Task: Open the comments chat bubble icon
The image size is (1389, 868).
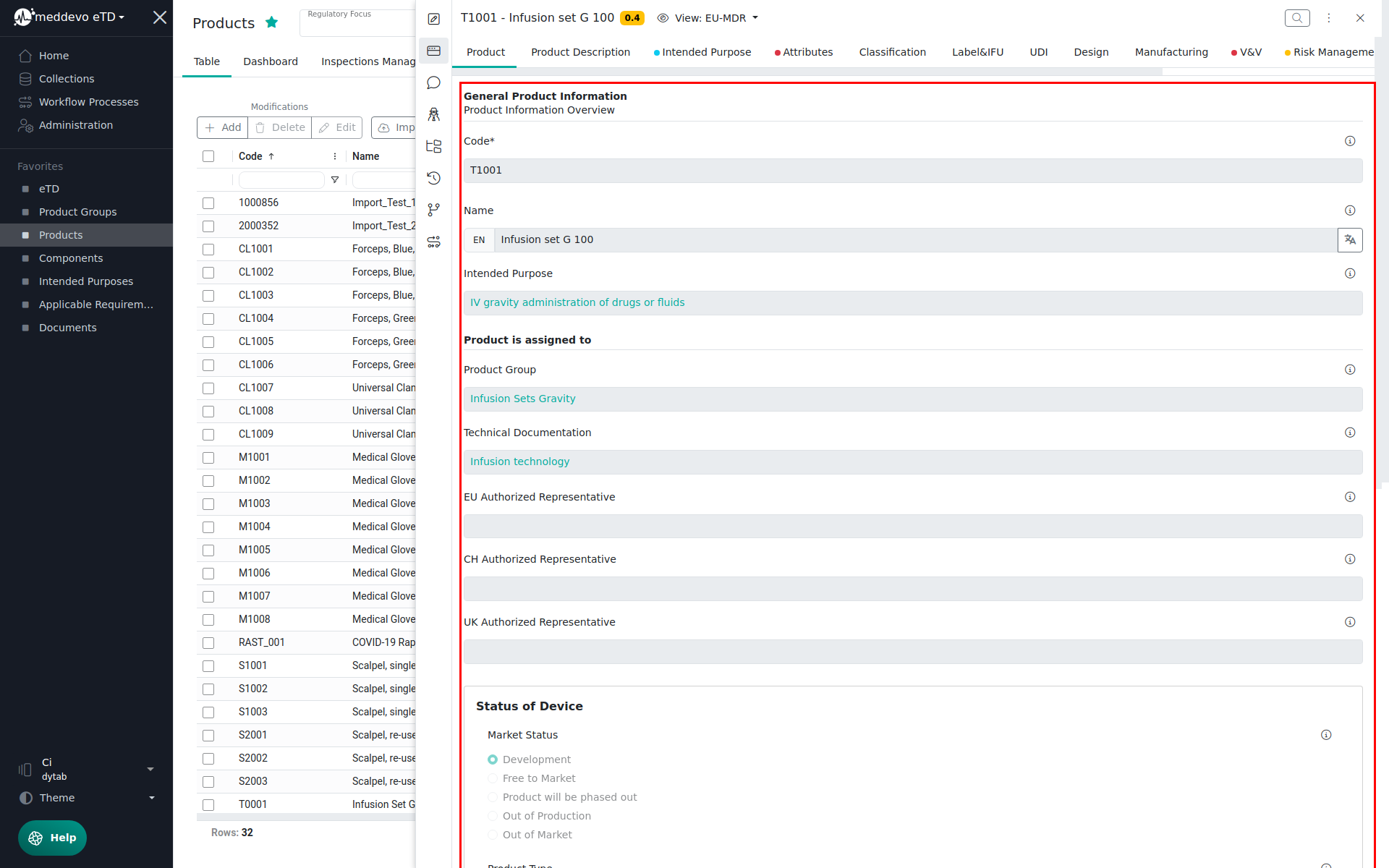Action: [433, 83]
